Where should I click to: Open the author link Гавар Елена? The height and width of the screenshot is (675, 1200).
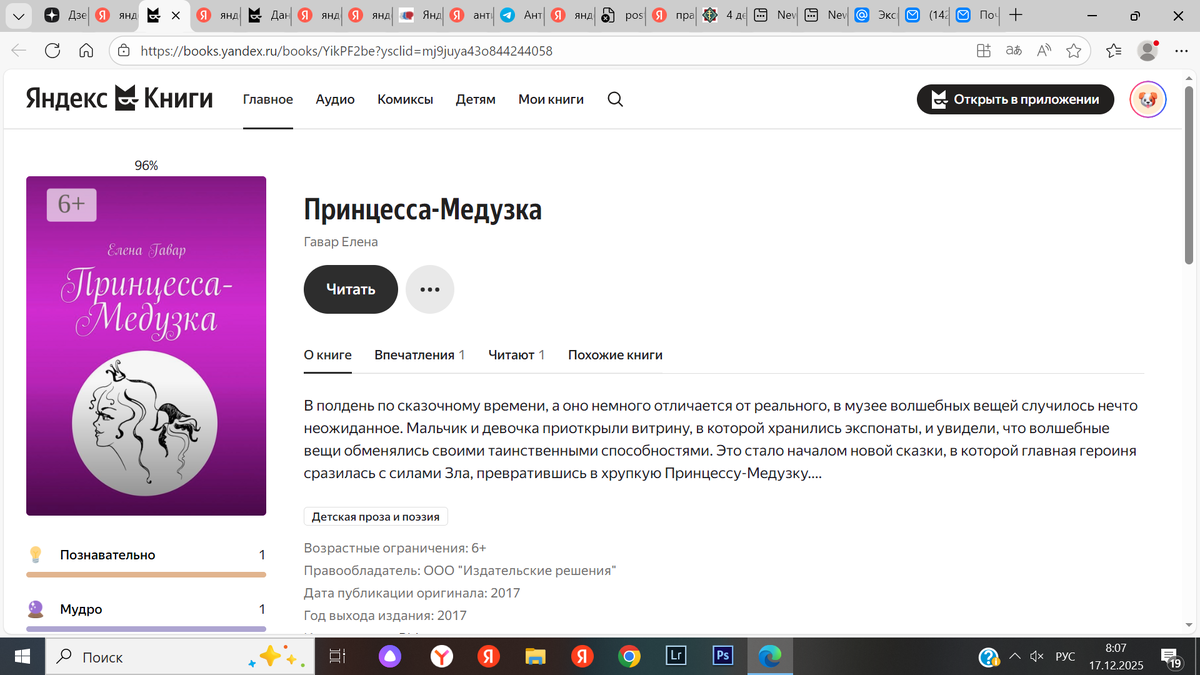pos(341,242)
